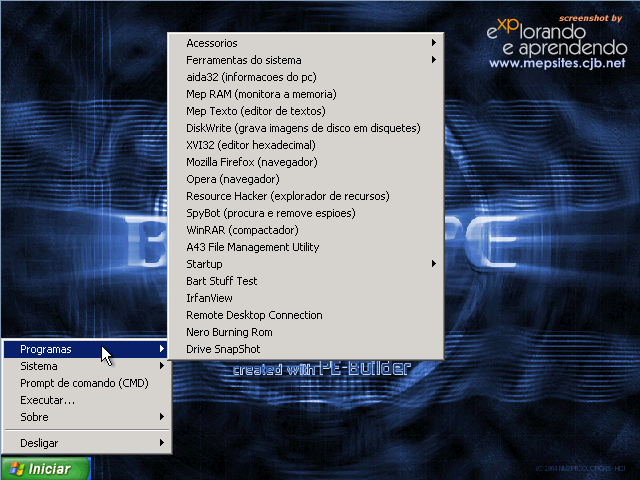Open WinRAR (compactador)
Image resolution: width=640 pixels, height=480 pixels.
(x=305, y=230)
